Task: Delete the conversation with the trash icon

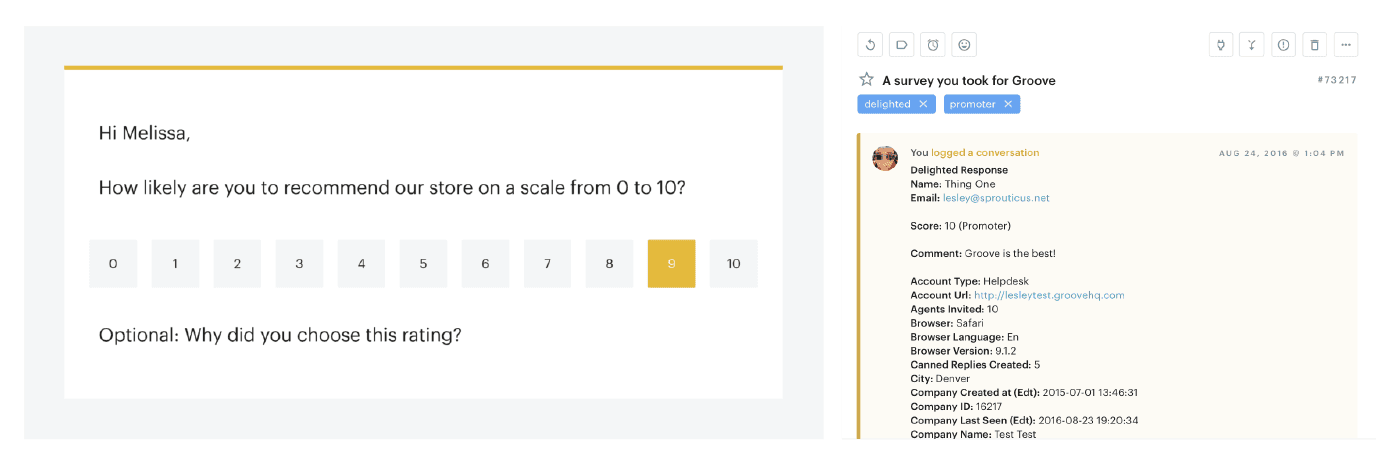Action: click(x=1315, y=44)
